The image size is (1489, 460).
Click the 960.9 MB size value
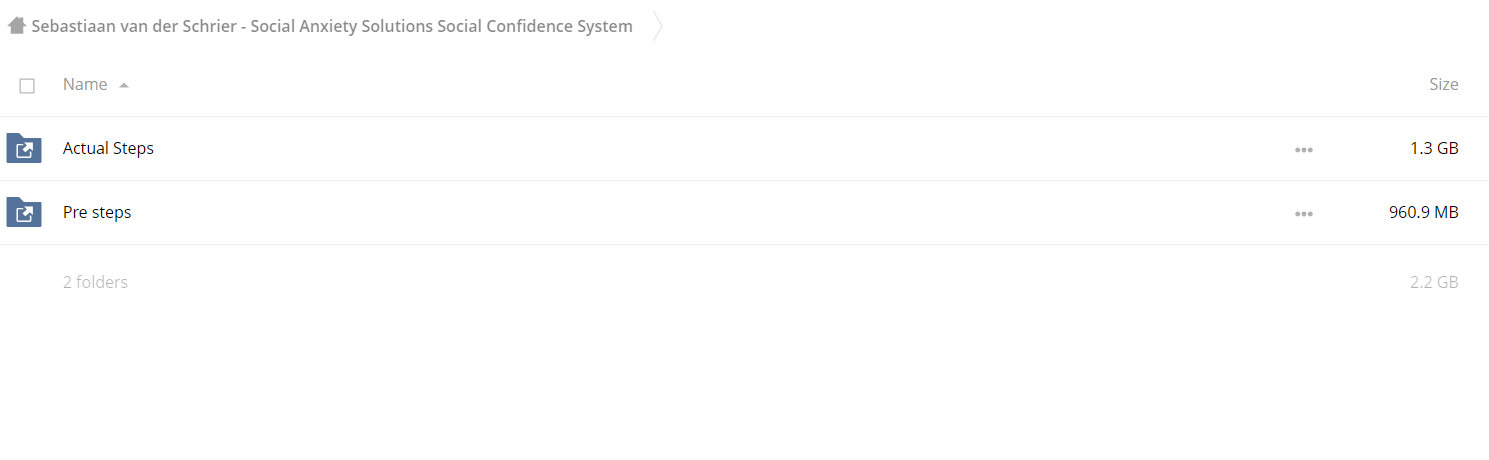1423,213
